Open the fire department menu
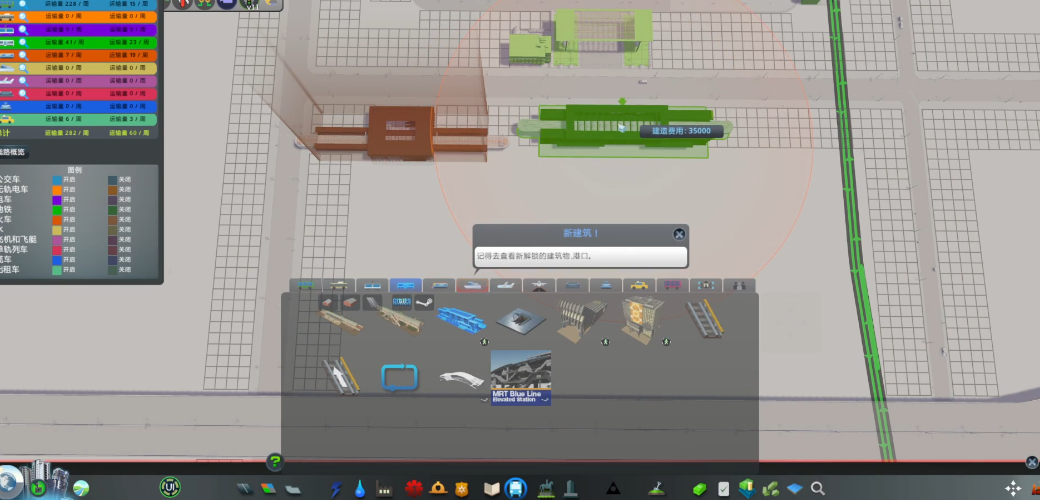1040x500 pixels. 438,489
